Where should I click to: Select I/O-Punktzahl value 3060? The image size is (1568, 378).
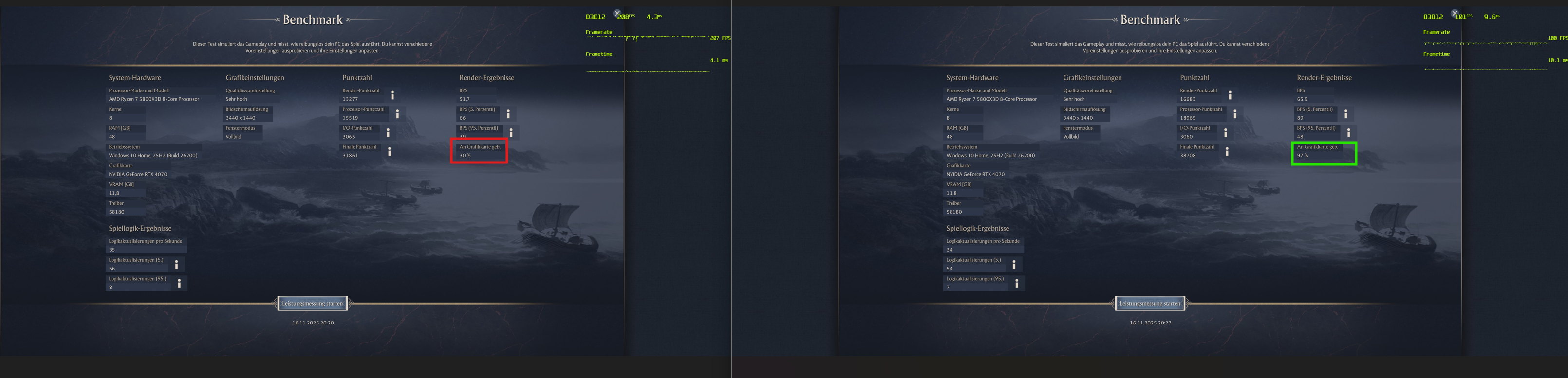click(1186, 137)
